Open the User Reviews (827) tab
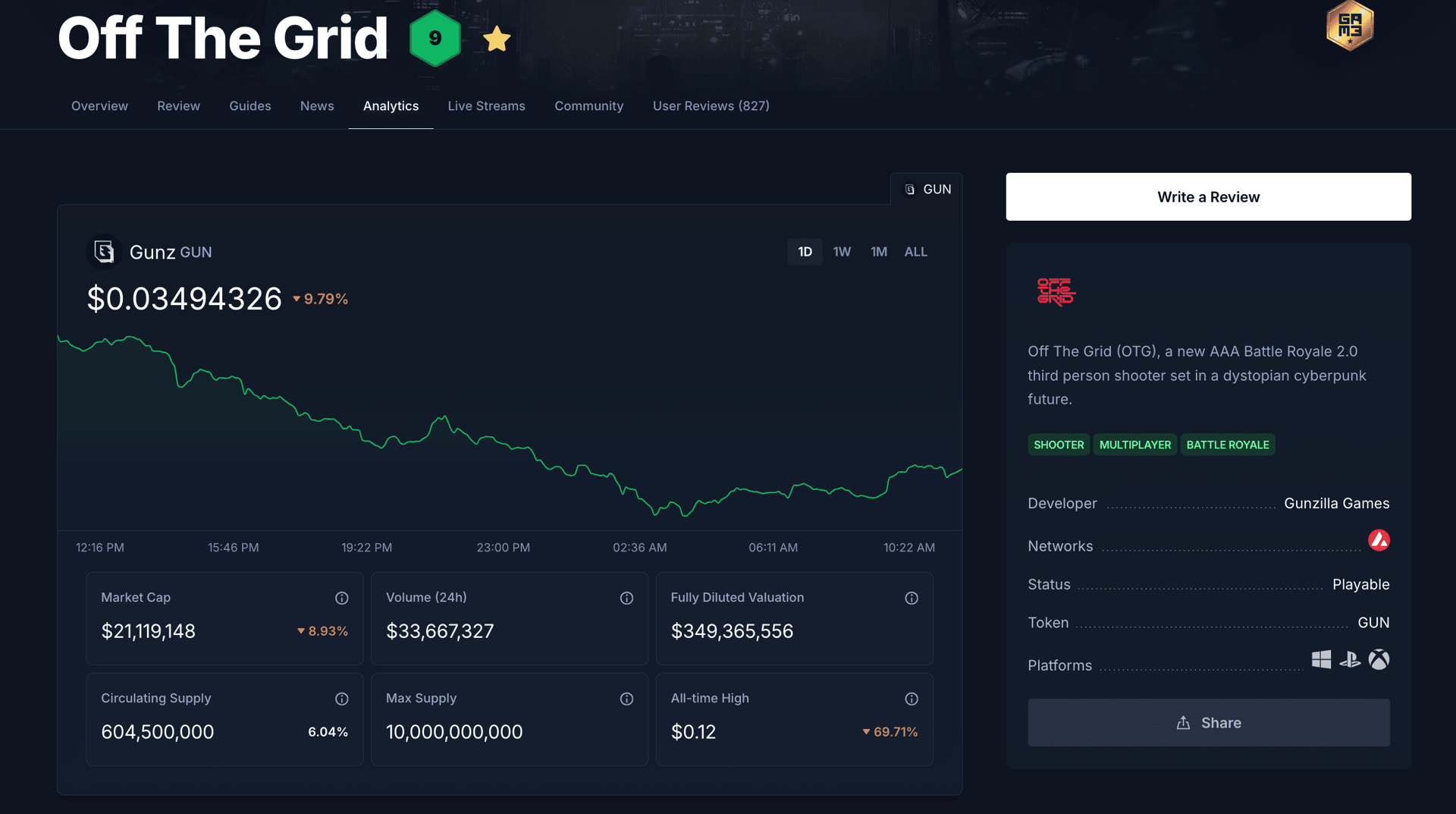The height and width of the screenshot is (814, 1456). (x=711, y=105)
